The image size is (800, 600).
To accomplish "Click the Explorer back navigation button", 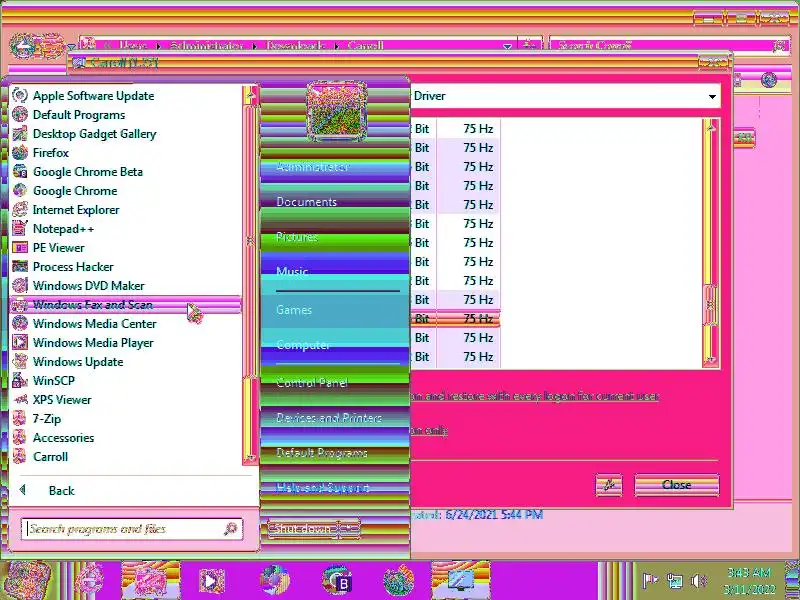I will 23,46.
